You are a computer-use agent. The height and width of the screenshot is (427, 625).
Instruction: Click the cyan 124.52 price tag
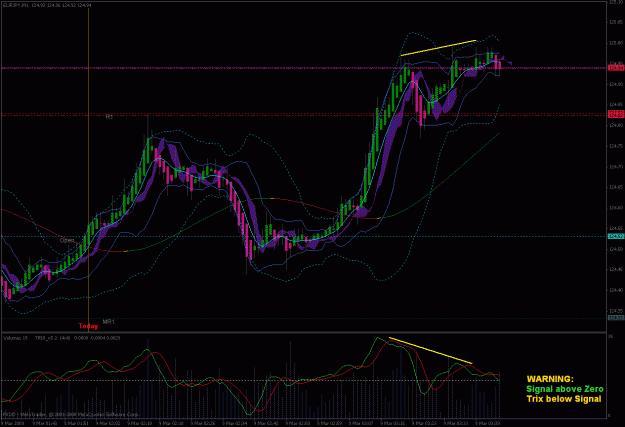point(616,236)
